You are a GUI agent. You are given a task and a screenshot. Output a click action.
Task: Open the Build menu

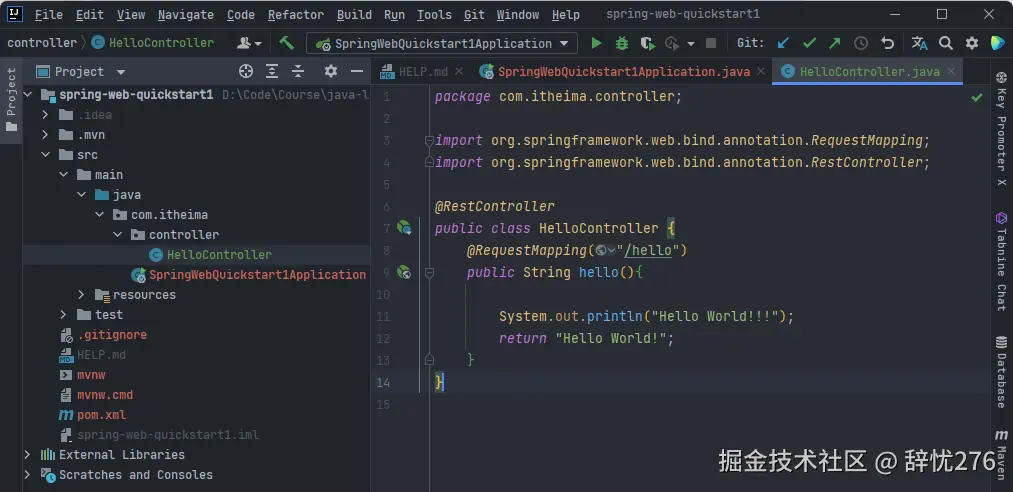click(x=354, y=14)
